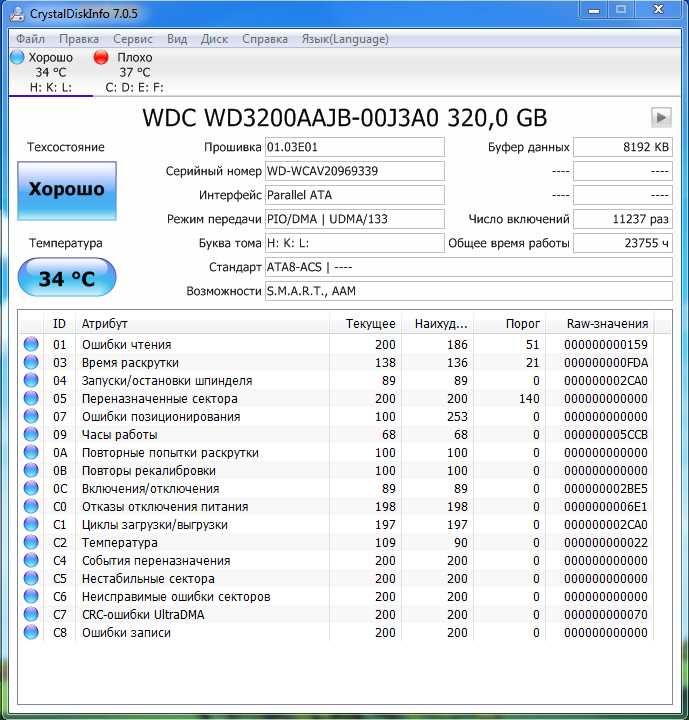Click status icon for Время раскрутки row
The height and width of the screenshot is (720, 689).
point(31,362)
